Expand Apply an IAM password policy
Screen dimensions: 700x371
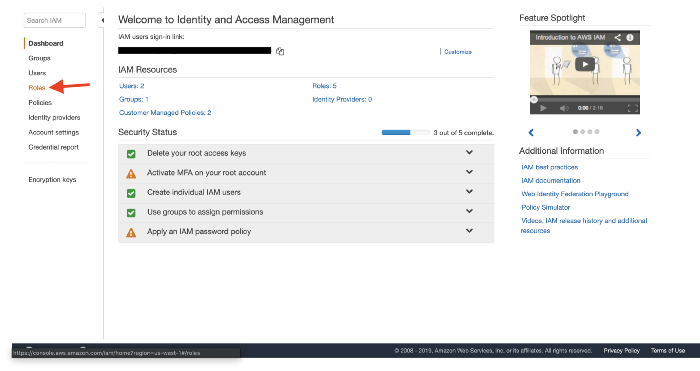469,231
